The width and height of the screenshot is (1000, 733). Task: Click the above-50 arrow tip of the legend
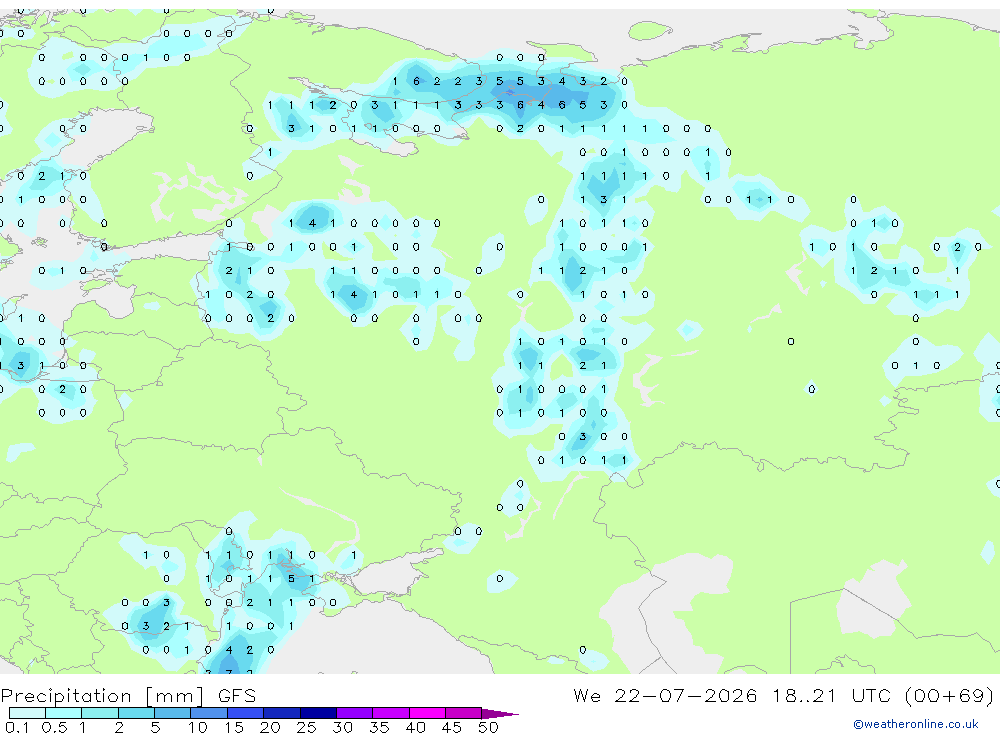(500, 714)
